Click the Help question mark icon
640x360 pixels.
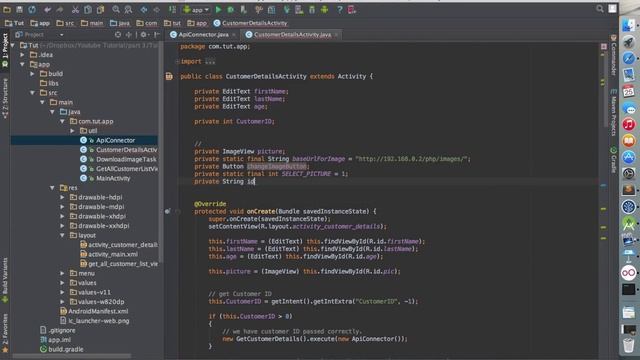[x=339, y=9]
